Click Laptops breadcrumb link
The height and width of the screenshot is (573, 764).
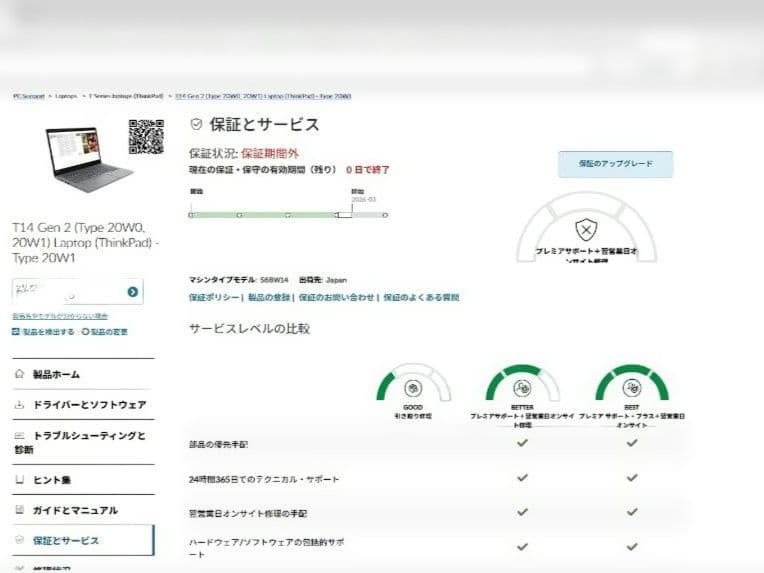66,96
